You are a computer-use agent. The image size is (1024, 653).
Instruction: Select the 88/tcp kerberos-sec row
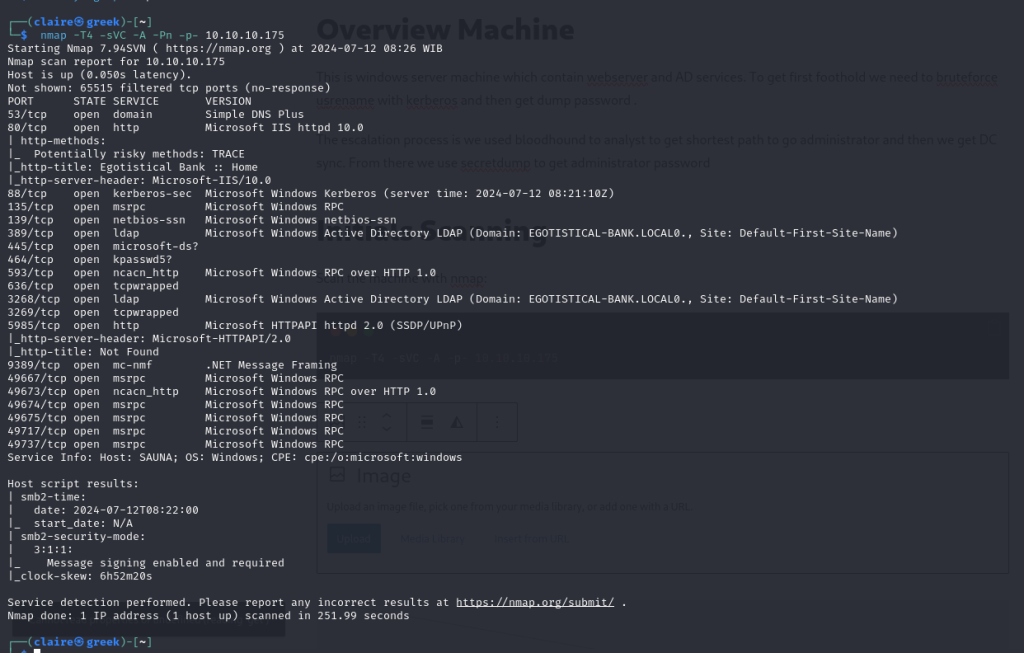tap(311, 193)
